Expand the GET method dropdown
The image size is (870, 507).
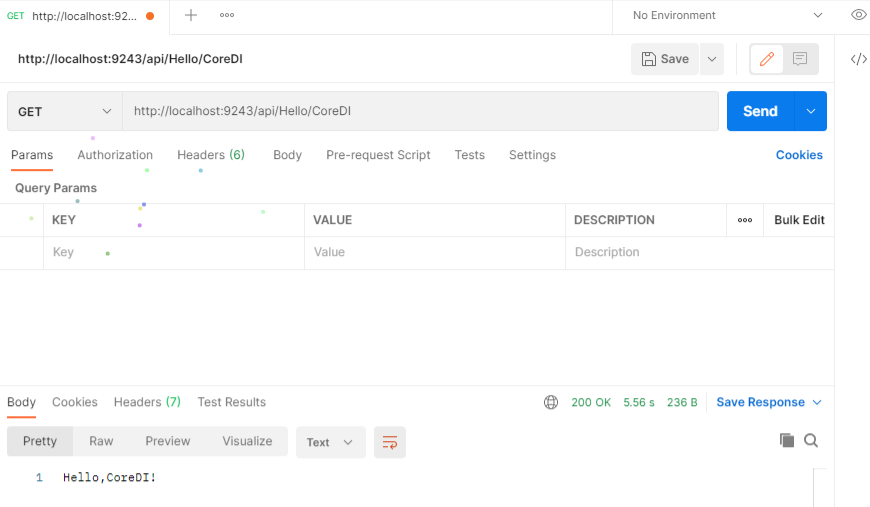[x=65, y=111]
